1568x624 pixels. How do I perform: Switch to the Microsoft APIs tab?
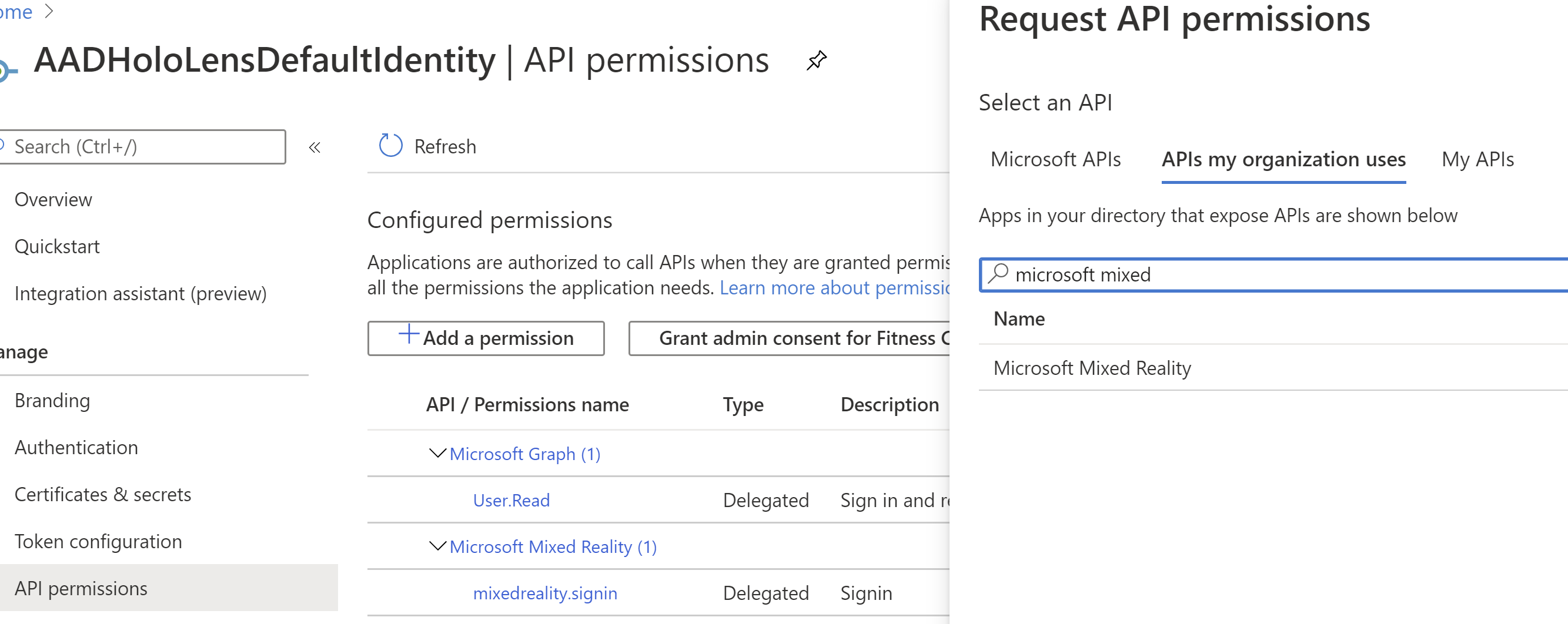[x=1055, y=159]
